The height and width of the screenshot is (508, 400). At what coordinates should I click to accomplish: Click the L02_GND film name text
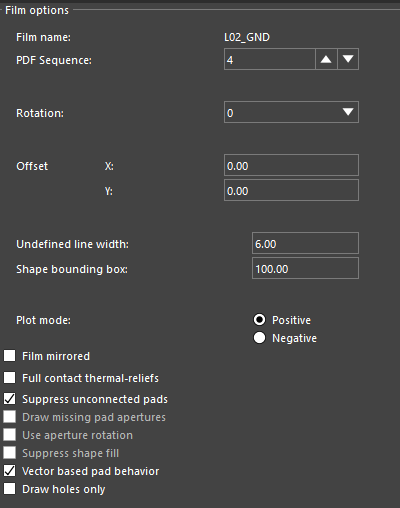247,37
